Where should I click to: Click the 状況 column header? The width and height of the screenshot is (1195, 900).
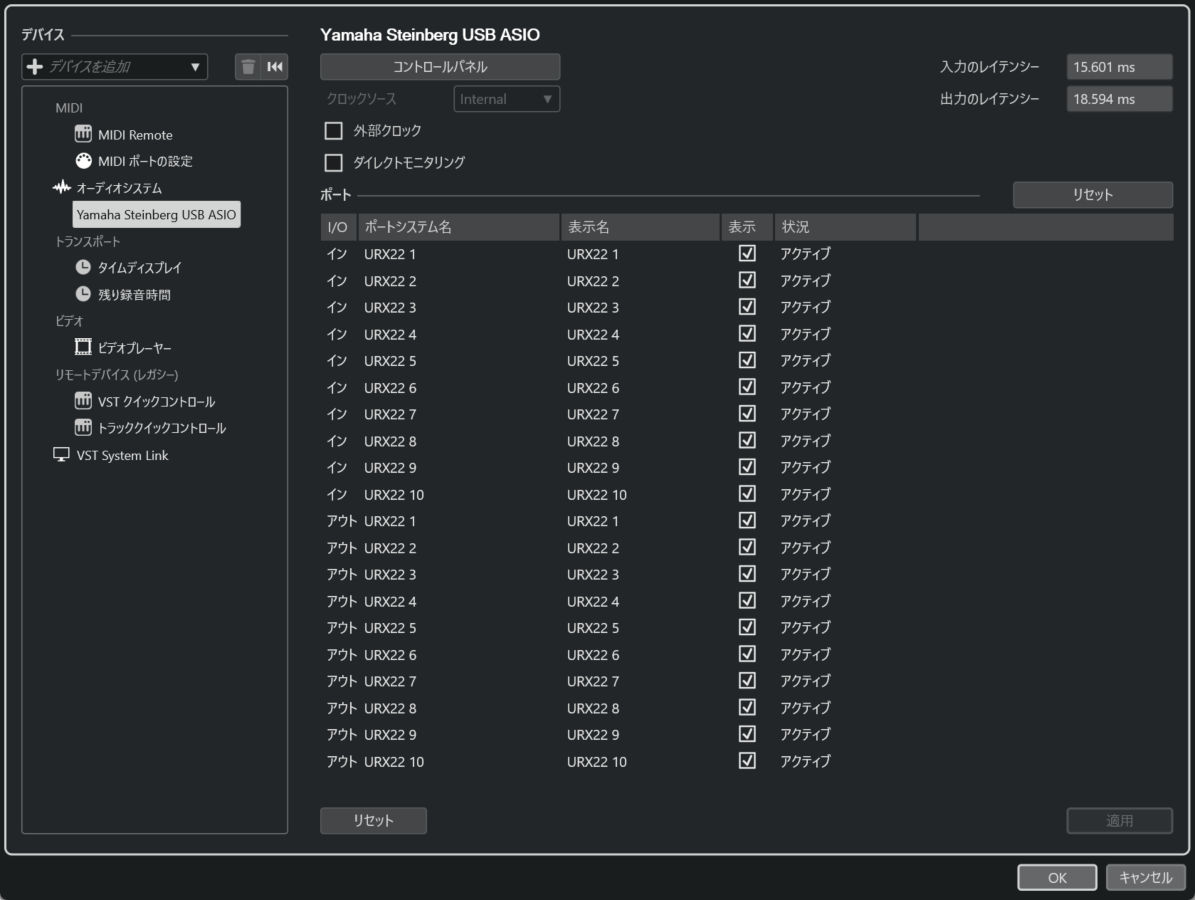[x=845, y=227]
